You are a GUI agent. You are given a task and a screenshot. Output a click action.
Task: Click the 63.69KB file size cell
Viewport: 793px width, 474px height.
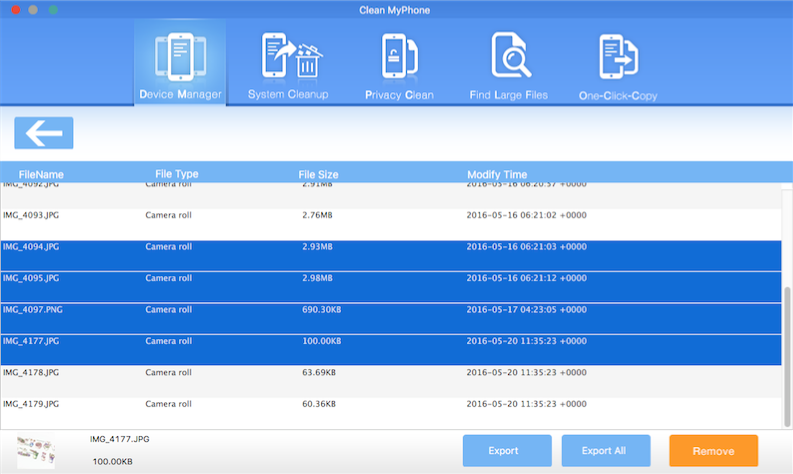(x=319, y=372)
